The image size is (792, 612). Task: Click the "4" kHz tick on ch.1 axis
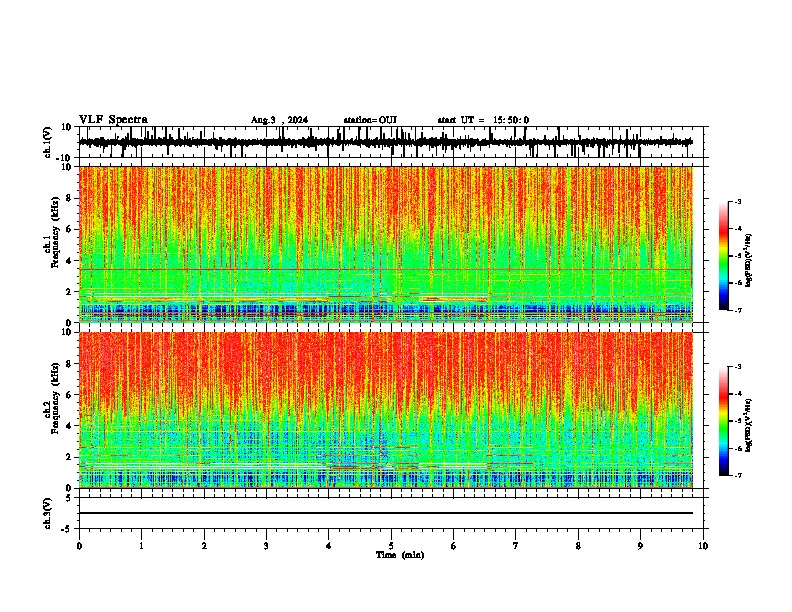pyautogui.click(x=70, y=261)
